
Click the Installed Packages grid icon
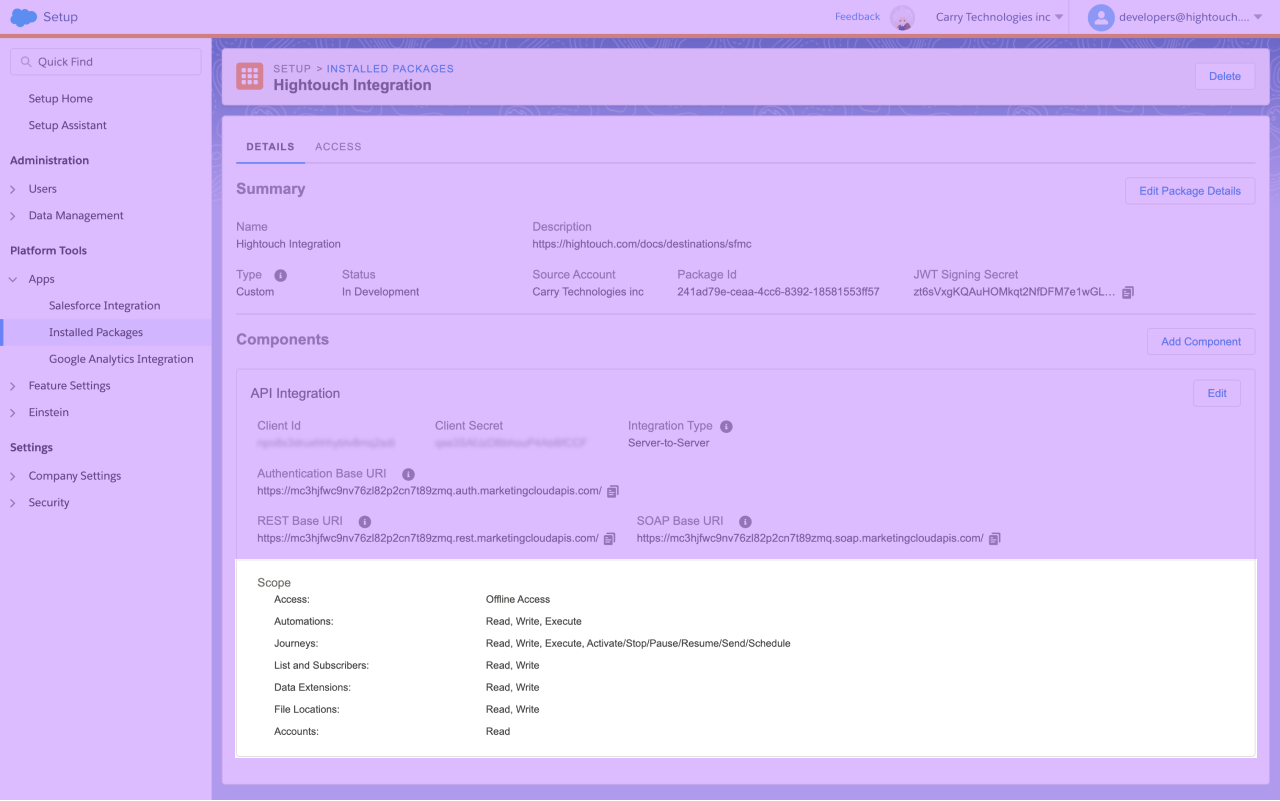(x=249, y=76)
